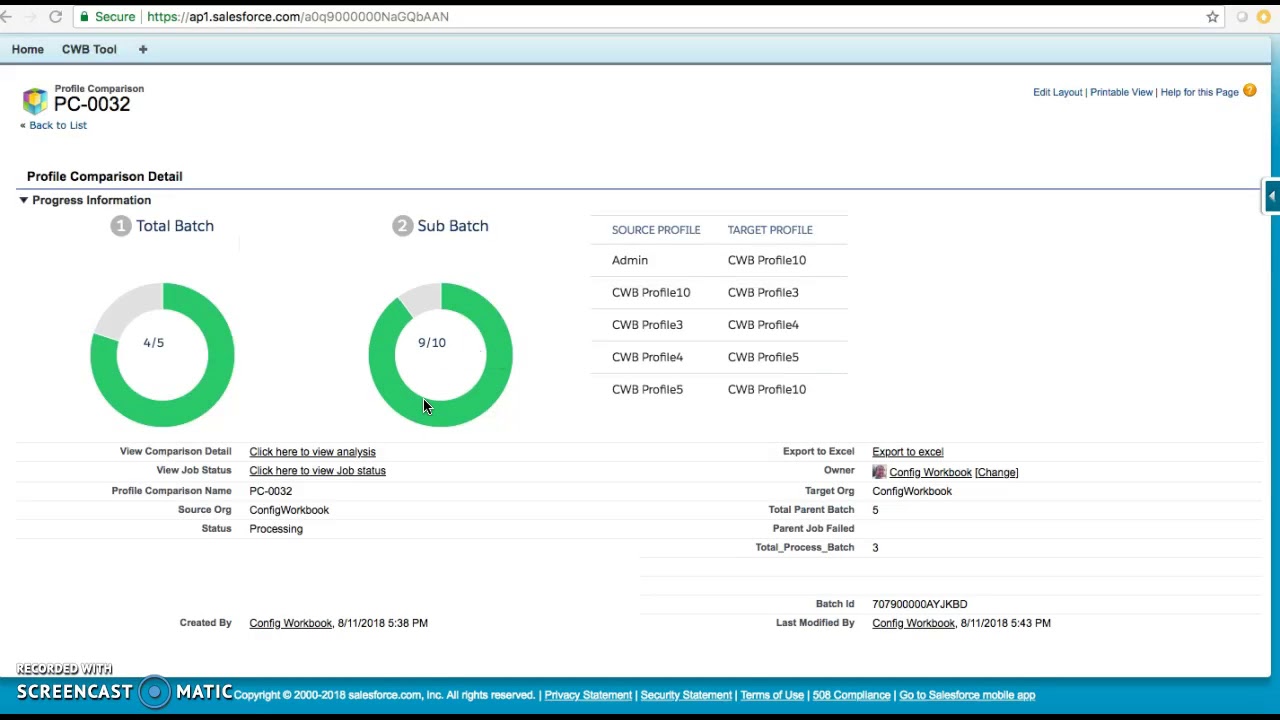Open Security Statement footer link
This screenshot has width=1280, height=720.
(x=686, y=695)
